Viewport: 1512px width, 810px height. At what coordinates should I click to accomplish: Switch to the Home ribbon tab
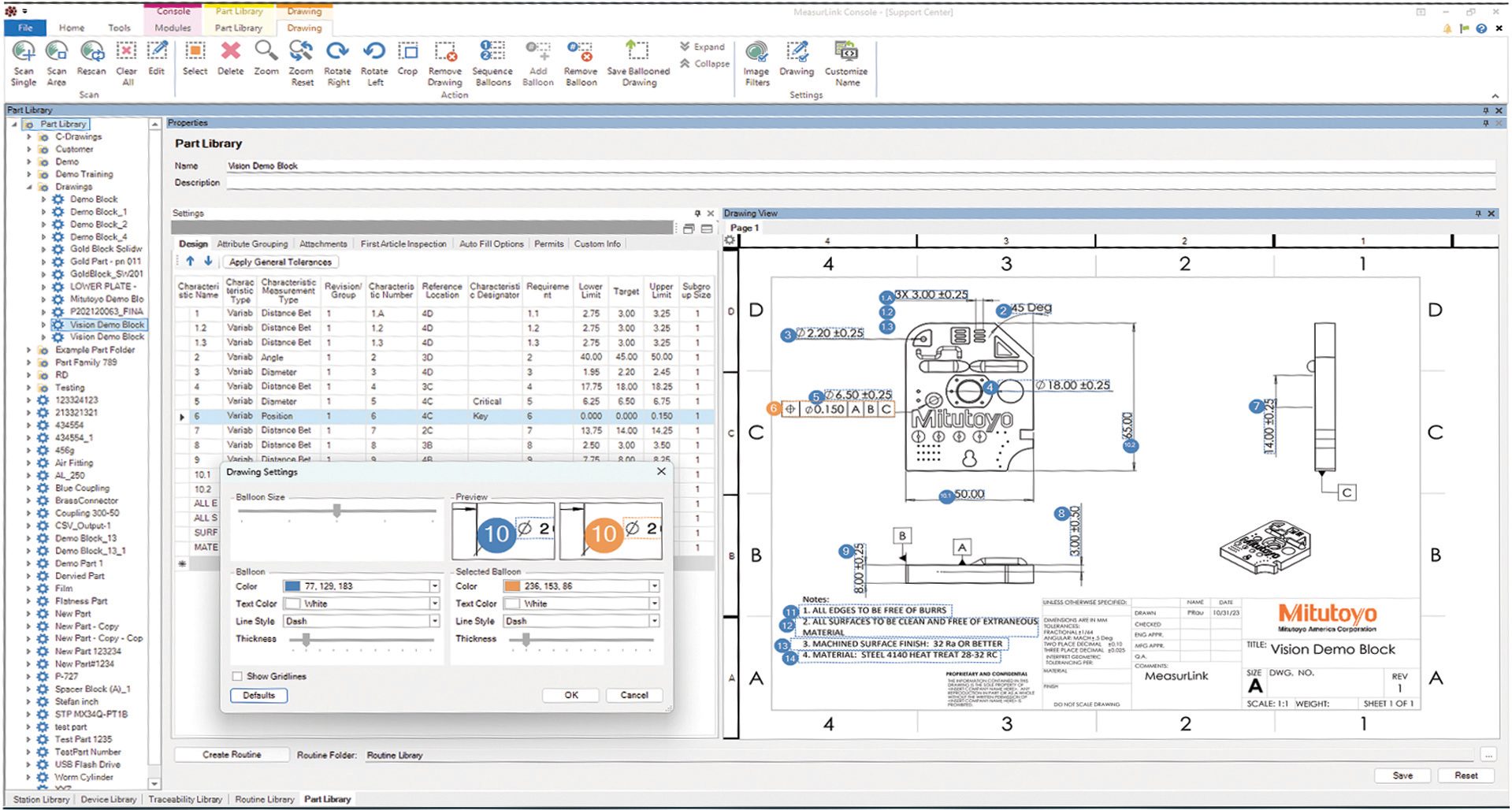[71, 28]
